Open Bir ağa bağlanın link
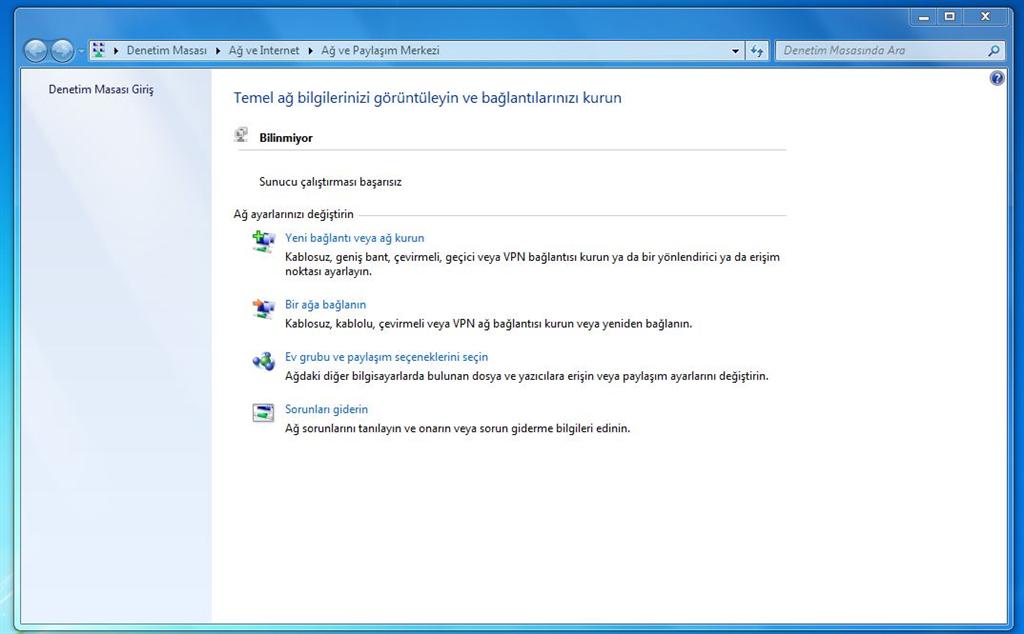1024x634 pixels. pyautogui.click(x=325, y=305)
